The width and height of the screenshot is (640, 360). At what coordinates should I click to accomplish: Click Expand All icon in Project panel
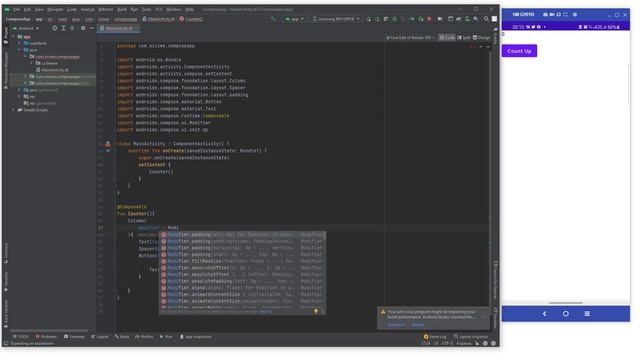click(x=63, y=28)
